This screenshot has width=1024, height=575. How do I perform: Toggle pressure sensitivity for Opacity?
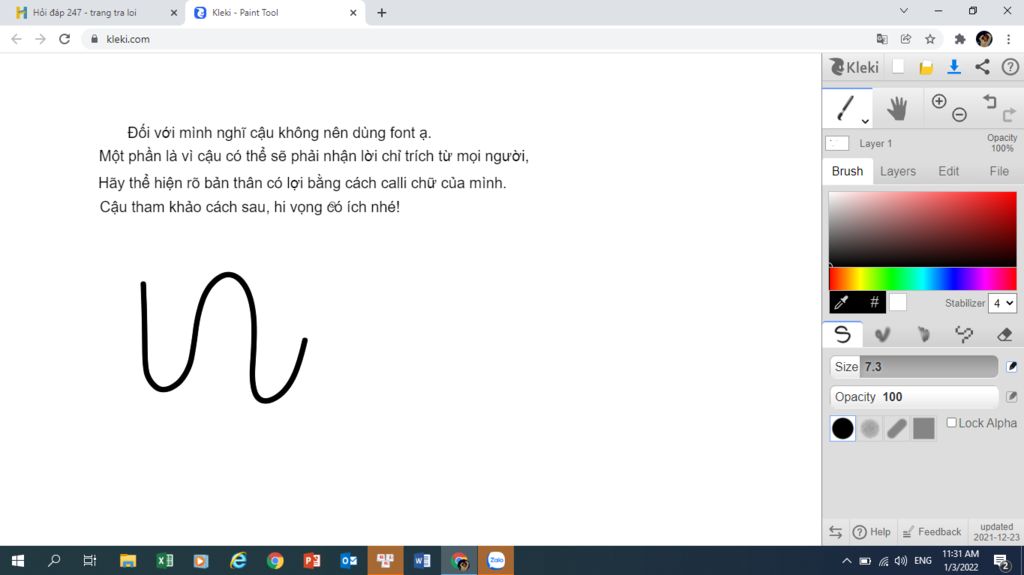(x=1012, y=397)
